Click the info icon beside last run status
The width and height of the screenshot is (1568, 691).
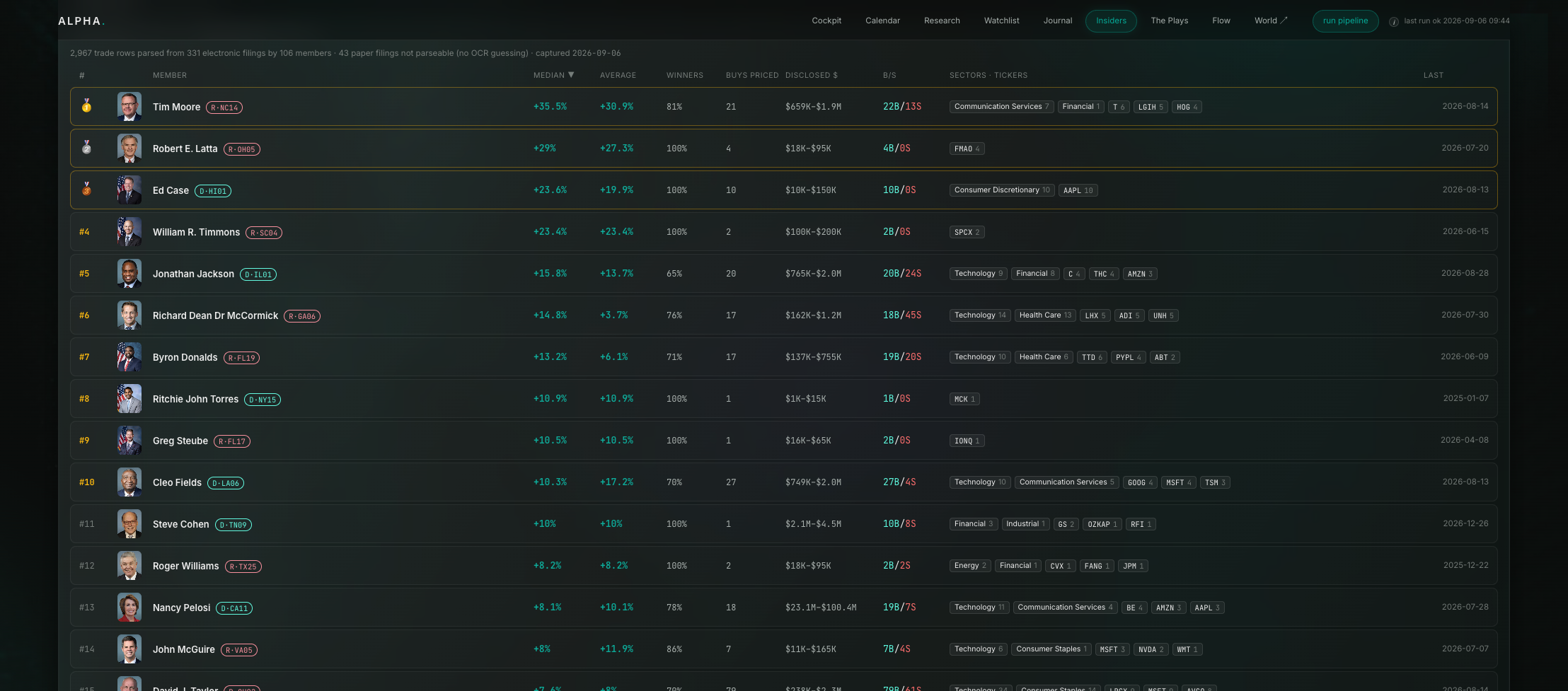pyautogui.click(x=1394, y=21)
